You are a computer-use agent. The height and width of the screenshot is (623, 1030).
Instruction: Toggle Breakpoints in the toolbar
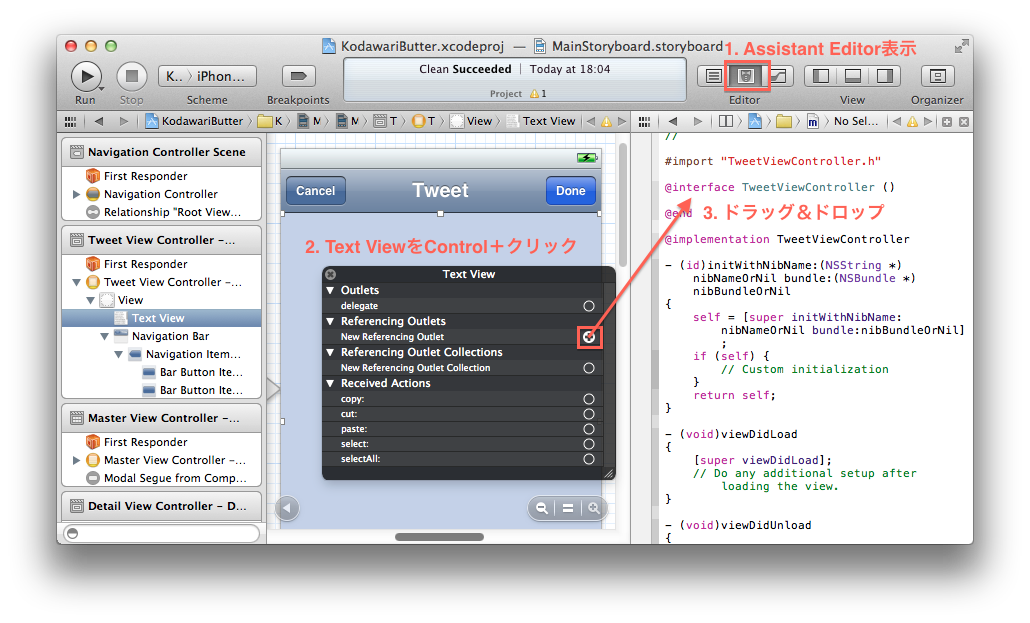(298, 76)
